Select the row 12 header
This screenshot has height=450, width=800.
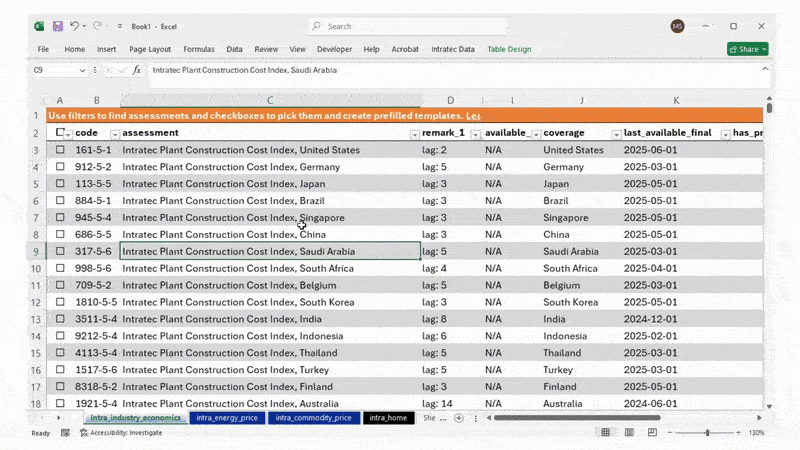36,302
